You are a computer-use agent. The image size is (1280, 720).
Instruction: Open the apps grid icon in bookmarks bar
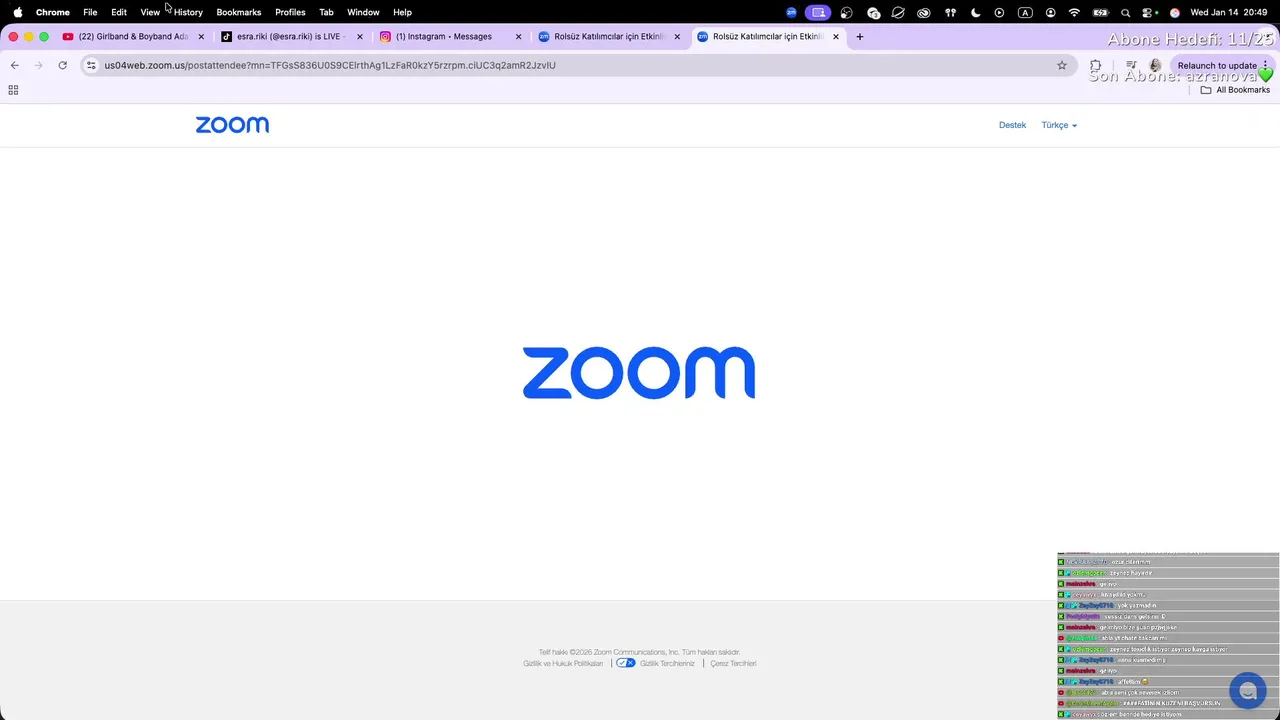(13, 90)
